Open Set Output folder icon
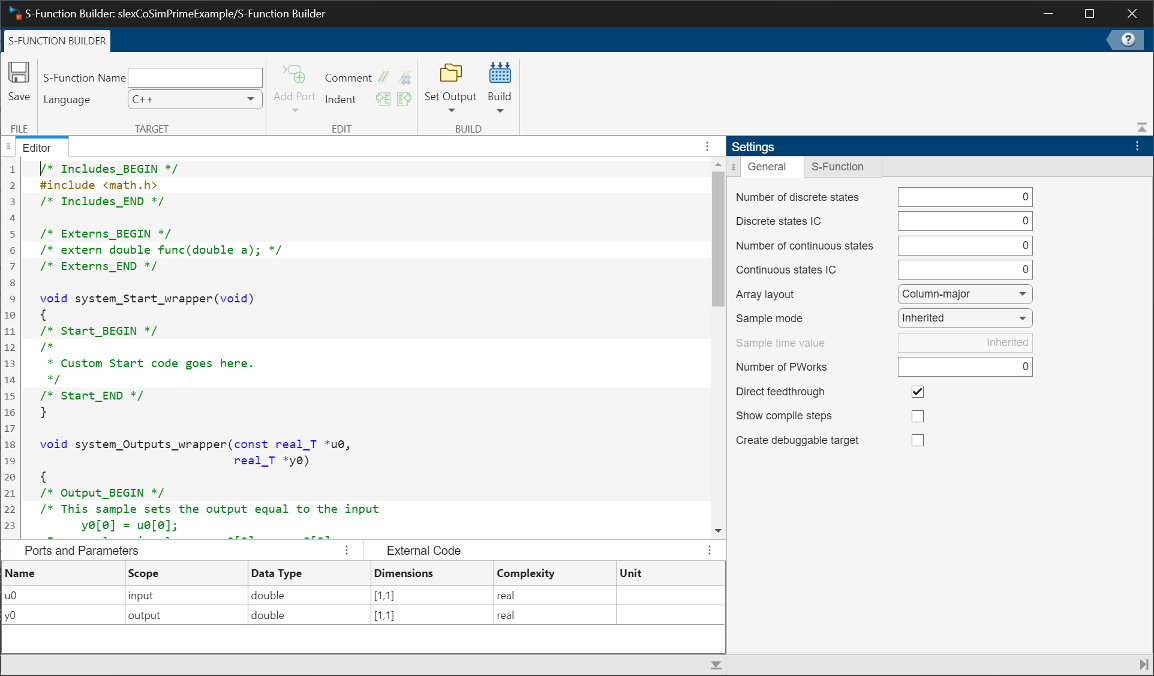This screenshot has height=676, width=1154. click(450, 73)
